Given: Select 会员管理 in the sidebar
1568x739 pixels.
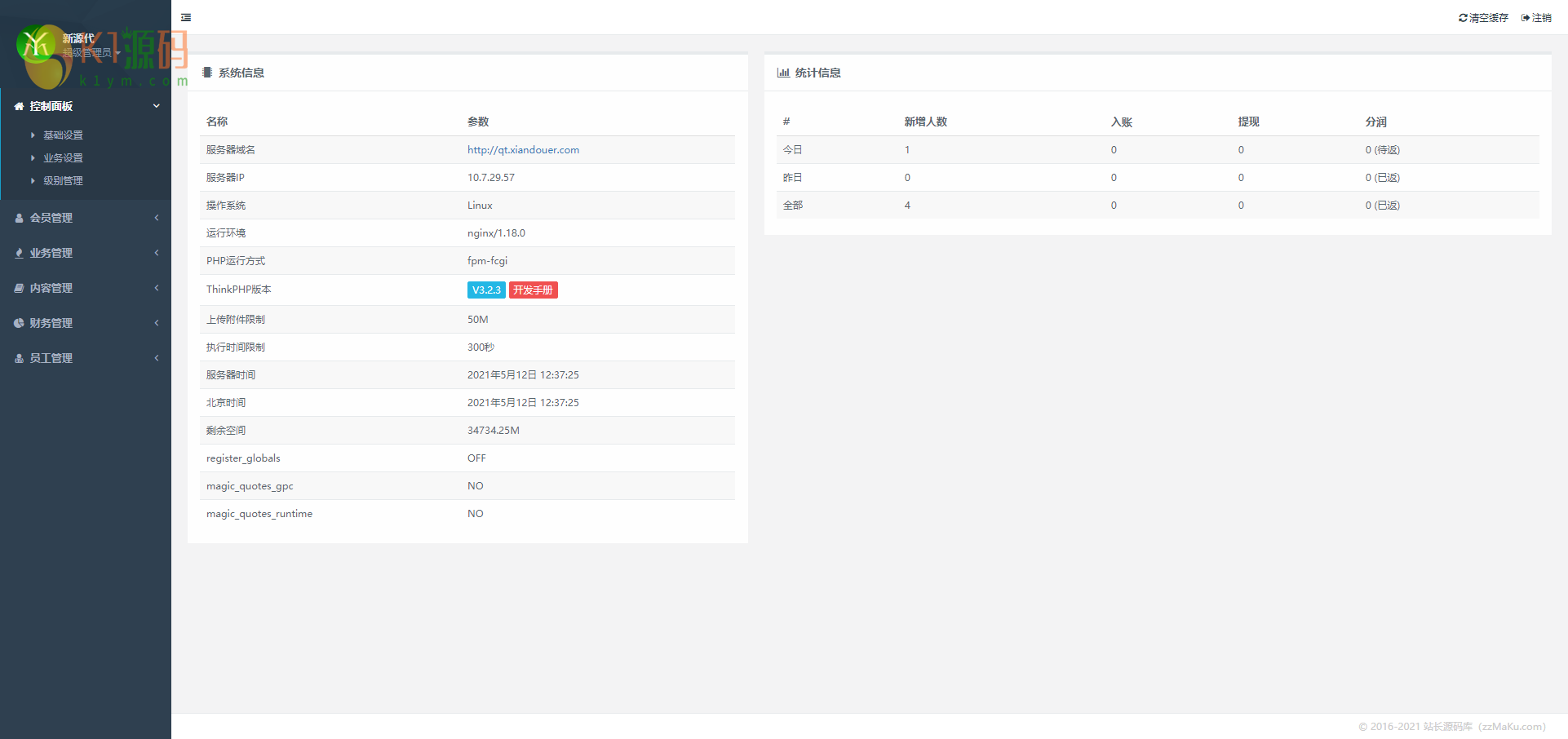Looking at the screenshot, I should point(51,218).
